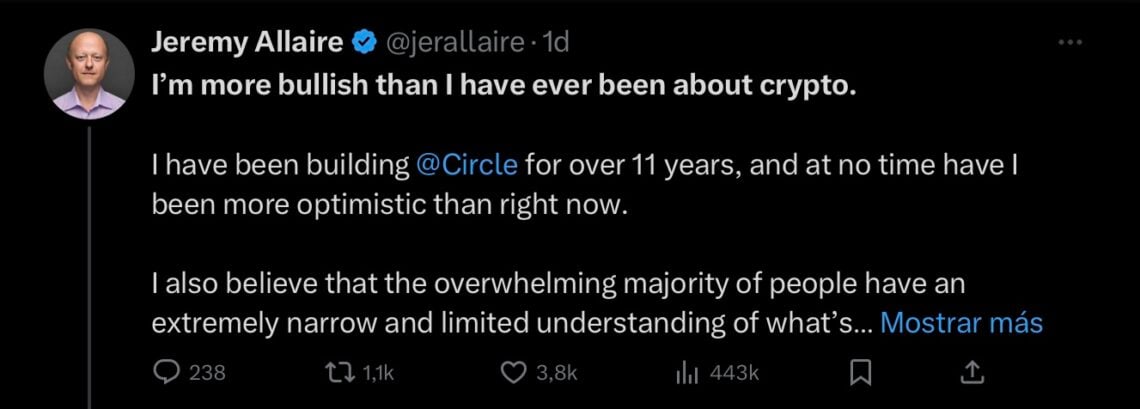Open the @jerallaire handle link
1140x409 pixels.
coord(455,43)
